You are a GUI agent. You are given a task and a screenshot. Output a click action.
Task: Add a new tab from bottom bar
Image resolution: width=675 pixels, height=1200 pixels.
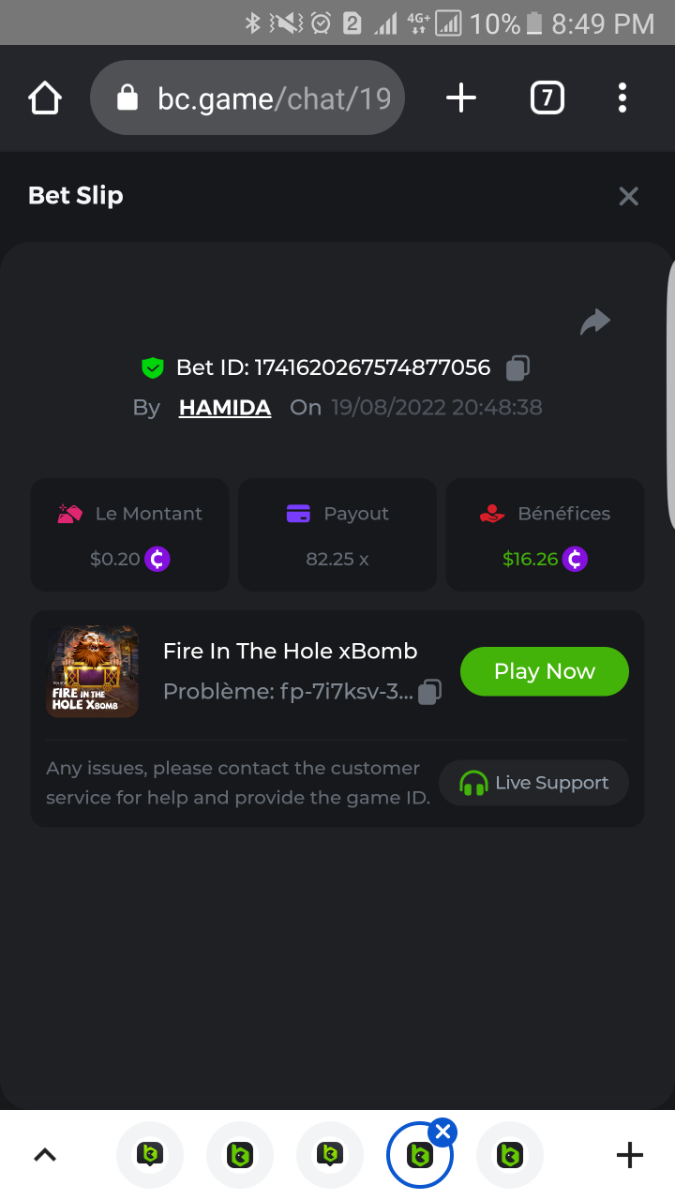[x=629, y=1155]
